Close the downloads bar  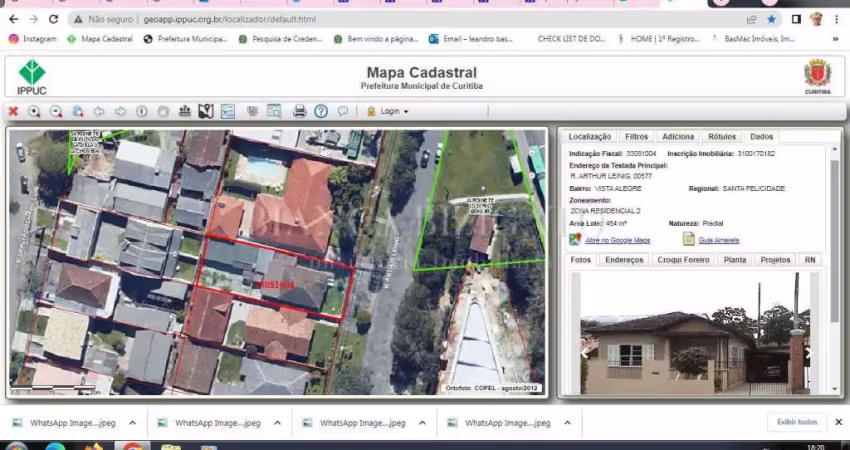click(x=838, y=422)
